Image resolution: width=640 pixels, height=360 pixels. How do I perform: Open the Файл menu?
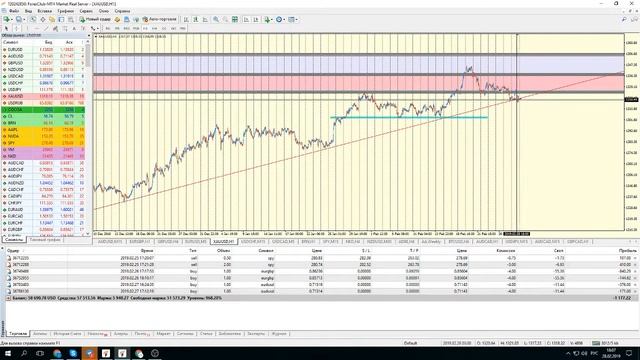point(14,11)
